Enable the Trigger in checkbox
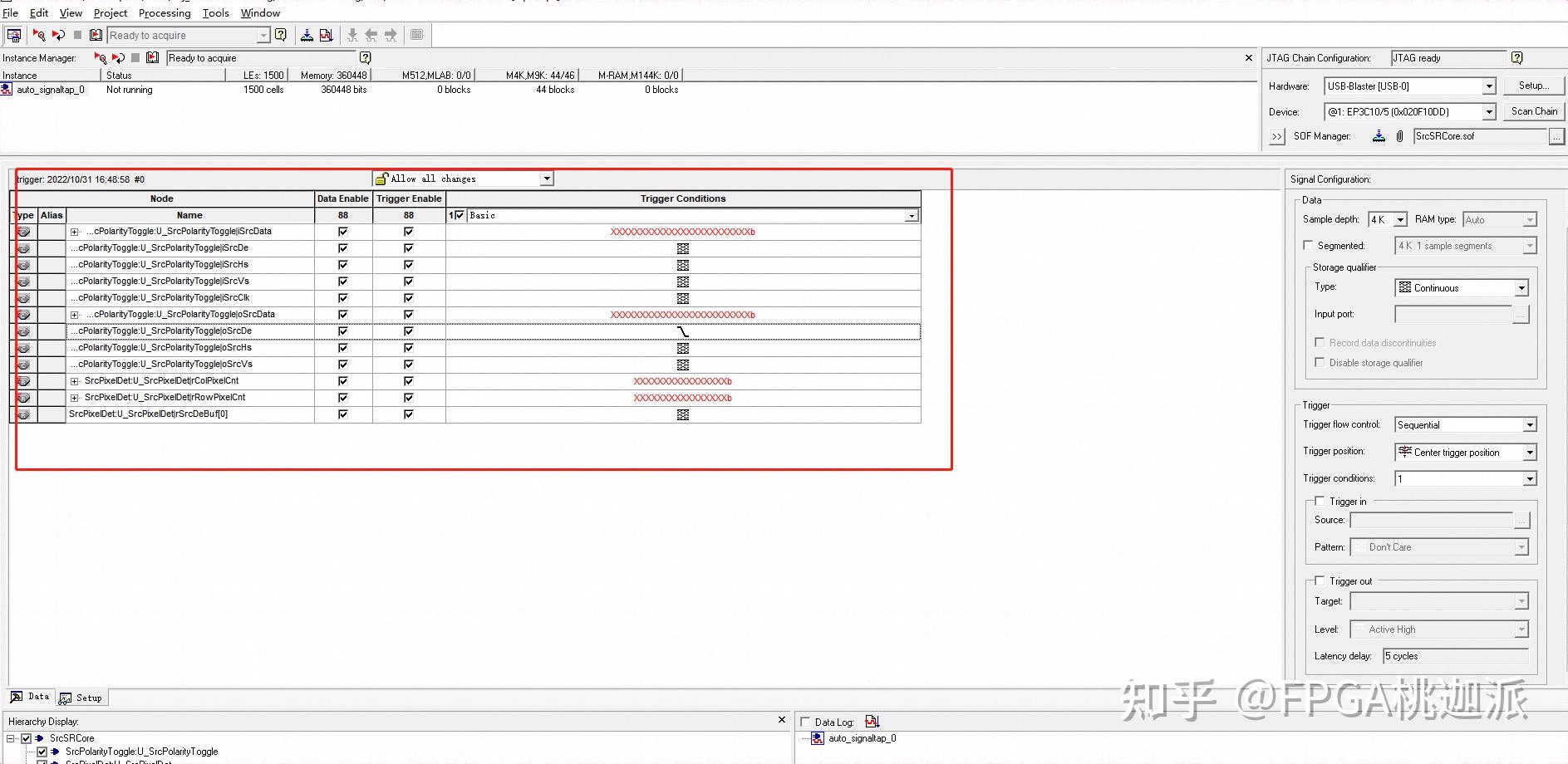The height and width of the screenshot is (764, 1568). (1320, 501)
